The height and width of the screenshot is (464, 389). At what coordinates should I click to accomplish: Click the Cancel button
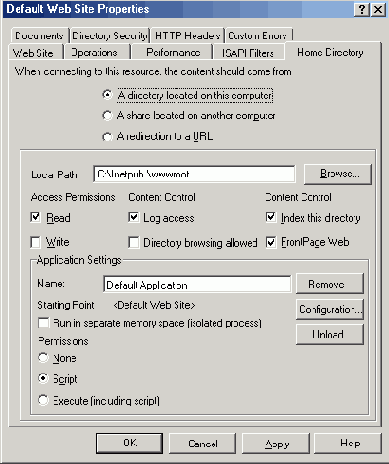202,443
